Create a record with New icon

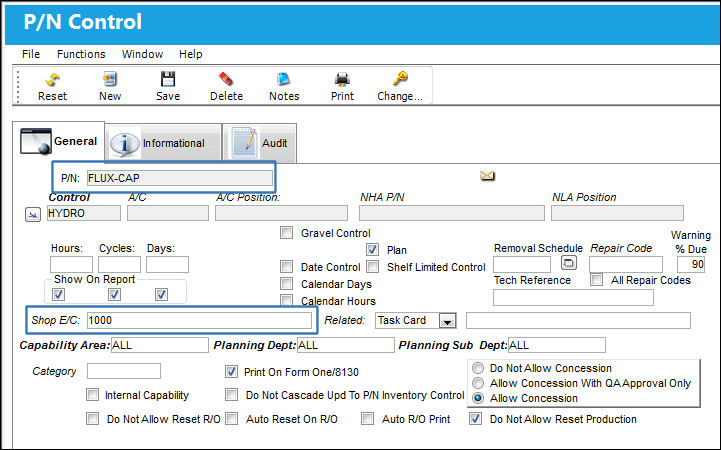(110, 80)
